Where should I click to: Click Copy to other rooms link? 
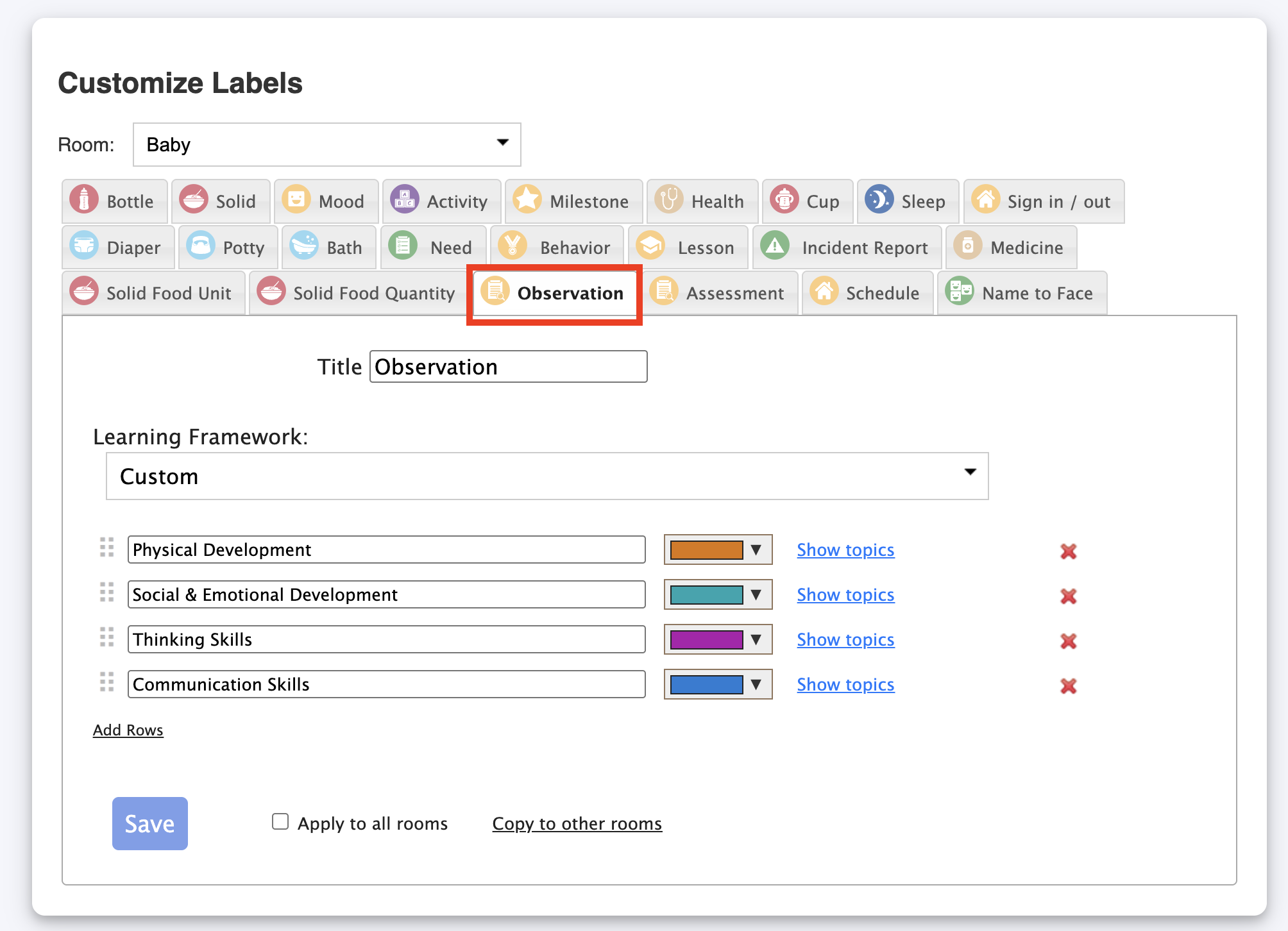pos(577,823)
